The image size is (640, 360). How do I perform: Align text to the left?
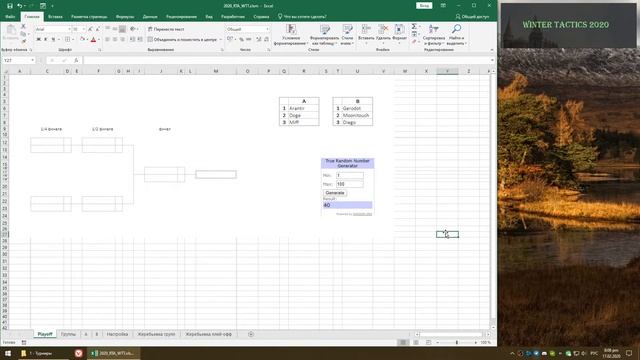pos(107,40)
